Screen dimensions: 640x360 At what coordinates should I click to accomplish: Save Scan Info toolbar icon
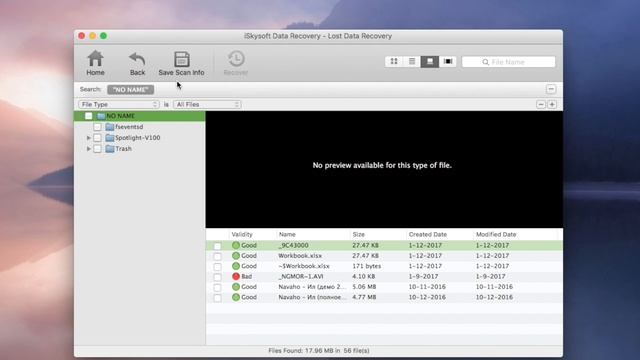pyautogui.click(x=182, y=59)
